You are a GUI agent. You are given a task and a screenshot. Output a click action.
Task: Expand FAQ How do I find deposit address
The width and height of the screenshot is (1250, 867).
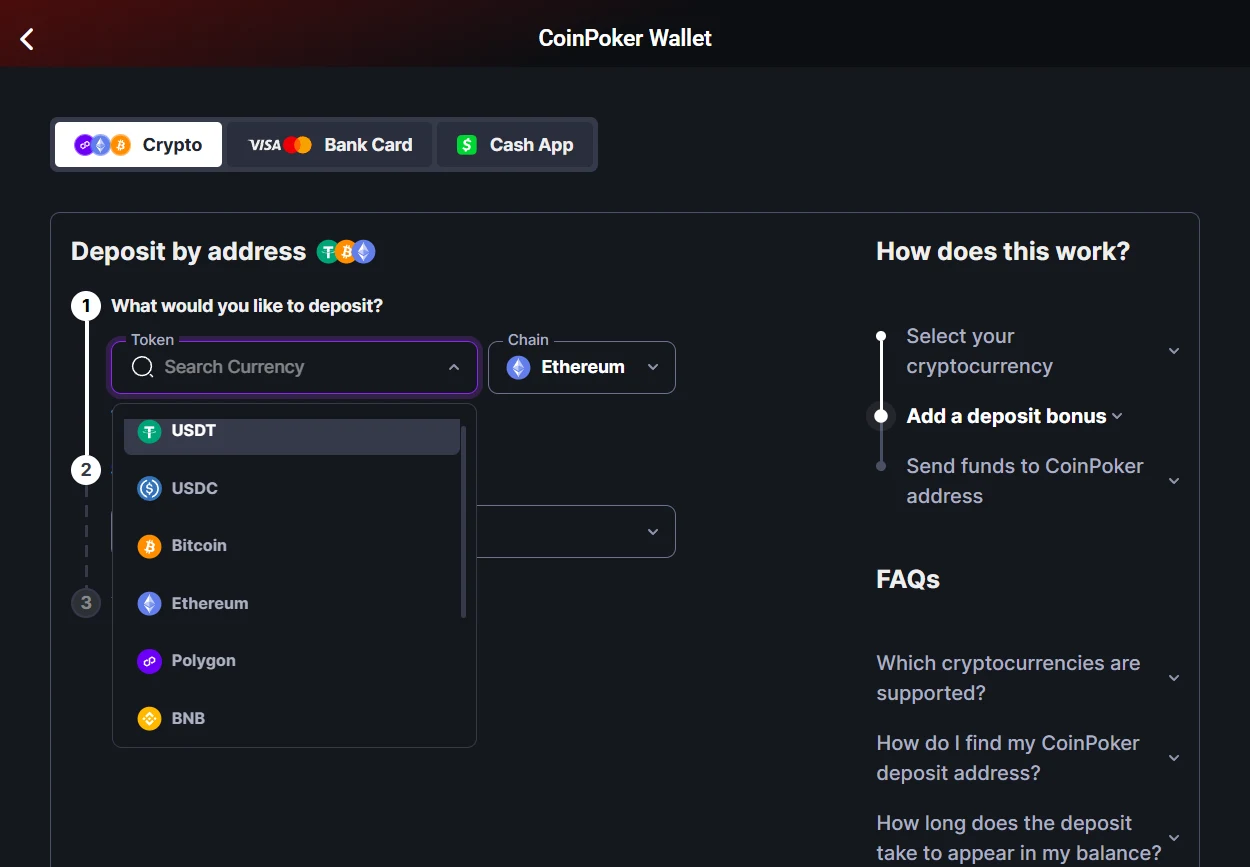[x=1028, y=758]
